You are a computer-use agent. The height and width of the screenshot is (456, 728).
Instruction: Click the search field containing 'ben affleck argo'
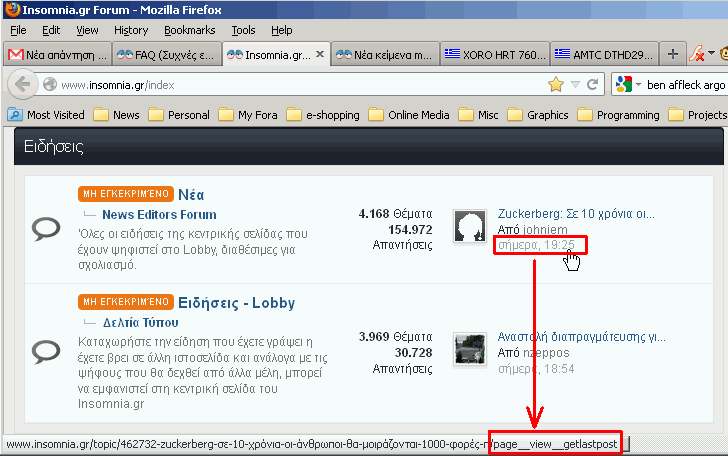coord(686,85)
